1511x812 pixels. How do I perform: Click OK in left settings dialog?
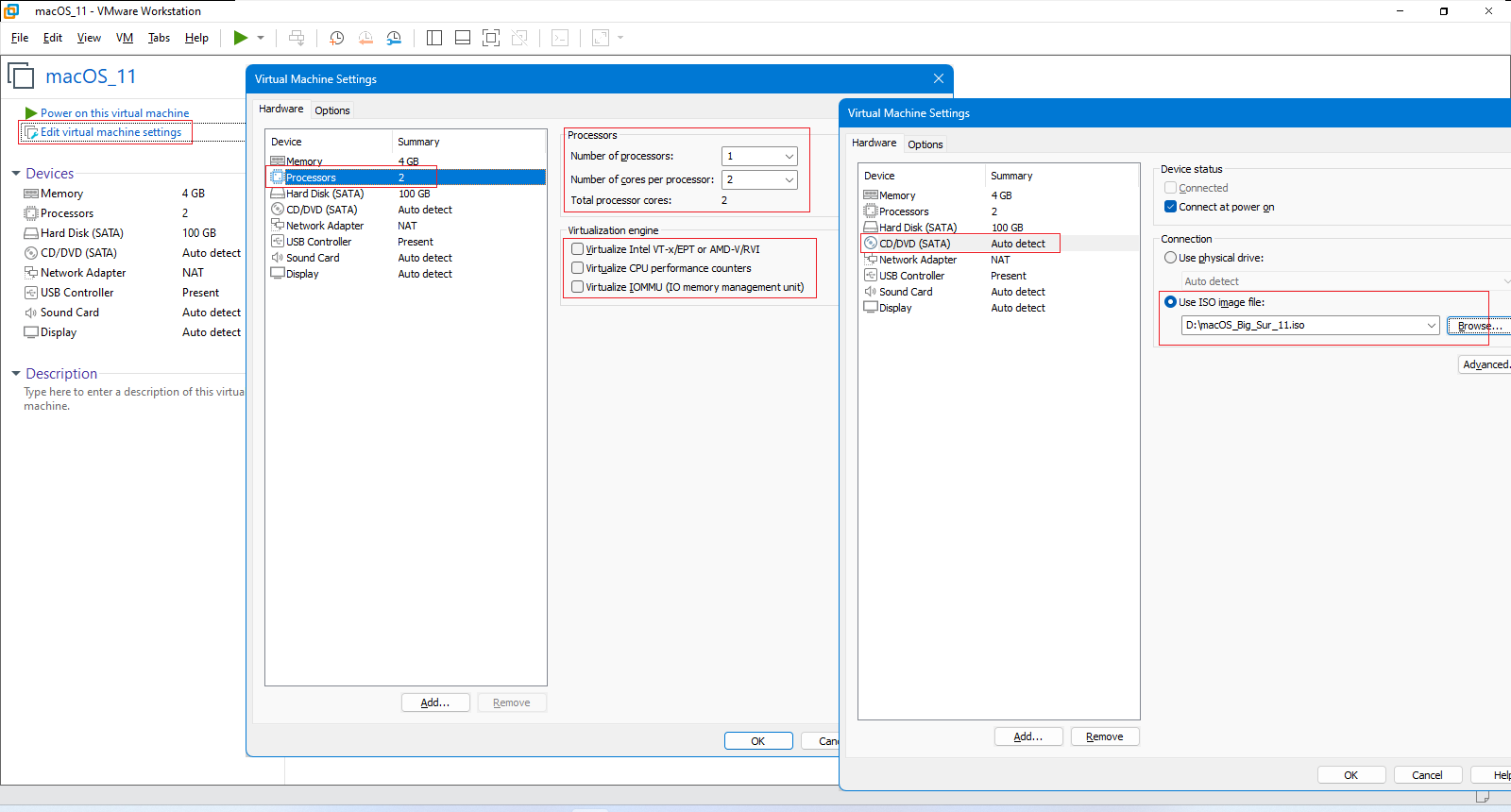(758, 741)
